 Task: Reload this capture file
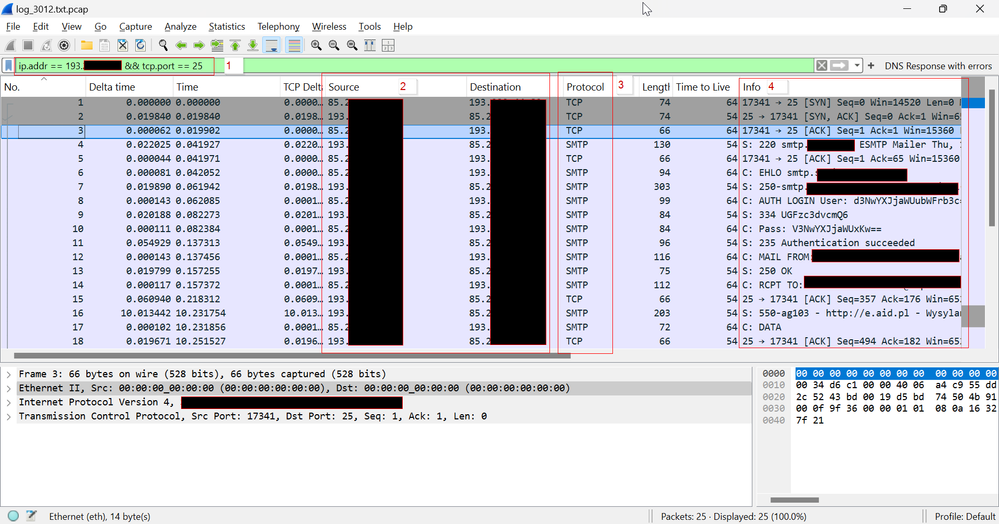tap(140, 45)
